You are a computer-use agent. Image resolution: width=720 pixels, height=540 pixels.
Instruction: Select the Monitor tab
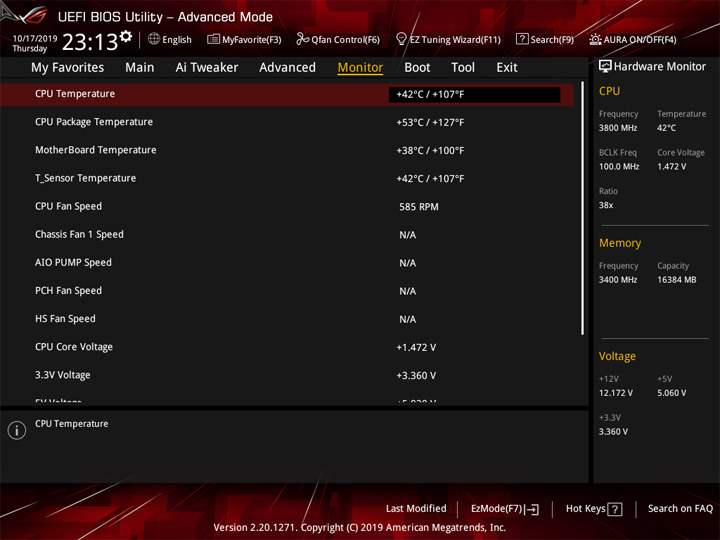click(x=360, y=68)
